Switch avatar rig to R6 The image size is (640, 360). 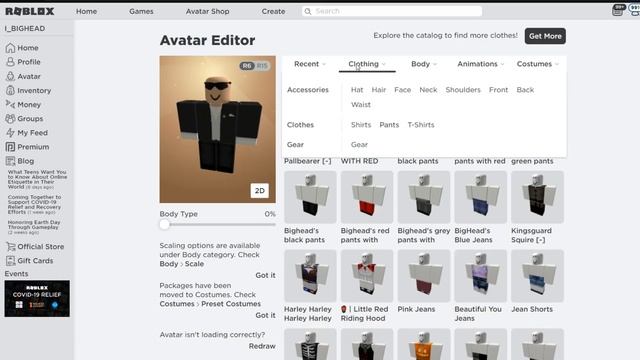tap(247, 66)
